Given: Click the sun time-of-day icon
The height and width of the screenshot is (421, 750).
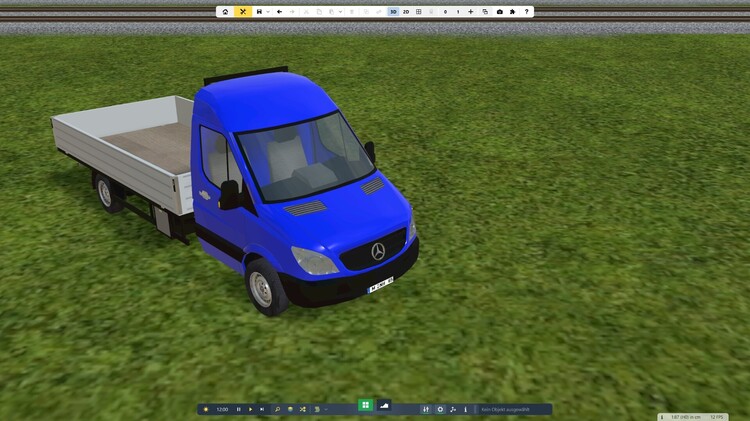Looking at the screenshot, I should pyautogui.click(x=206, y=410).
